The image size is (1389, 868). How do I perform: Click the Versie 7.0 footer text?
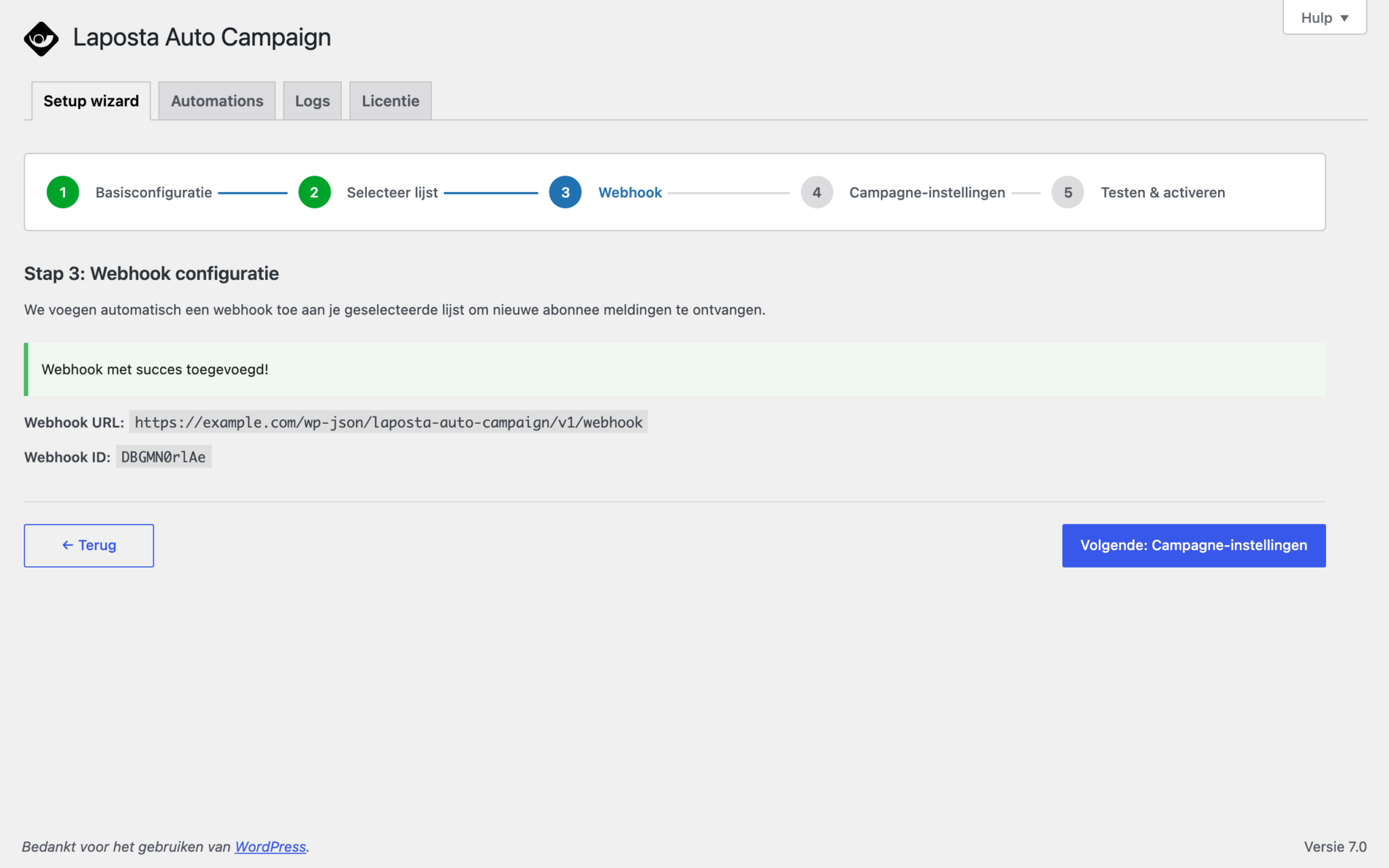[x=1335, y=846]
